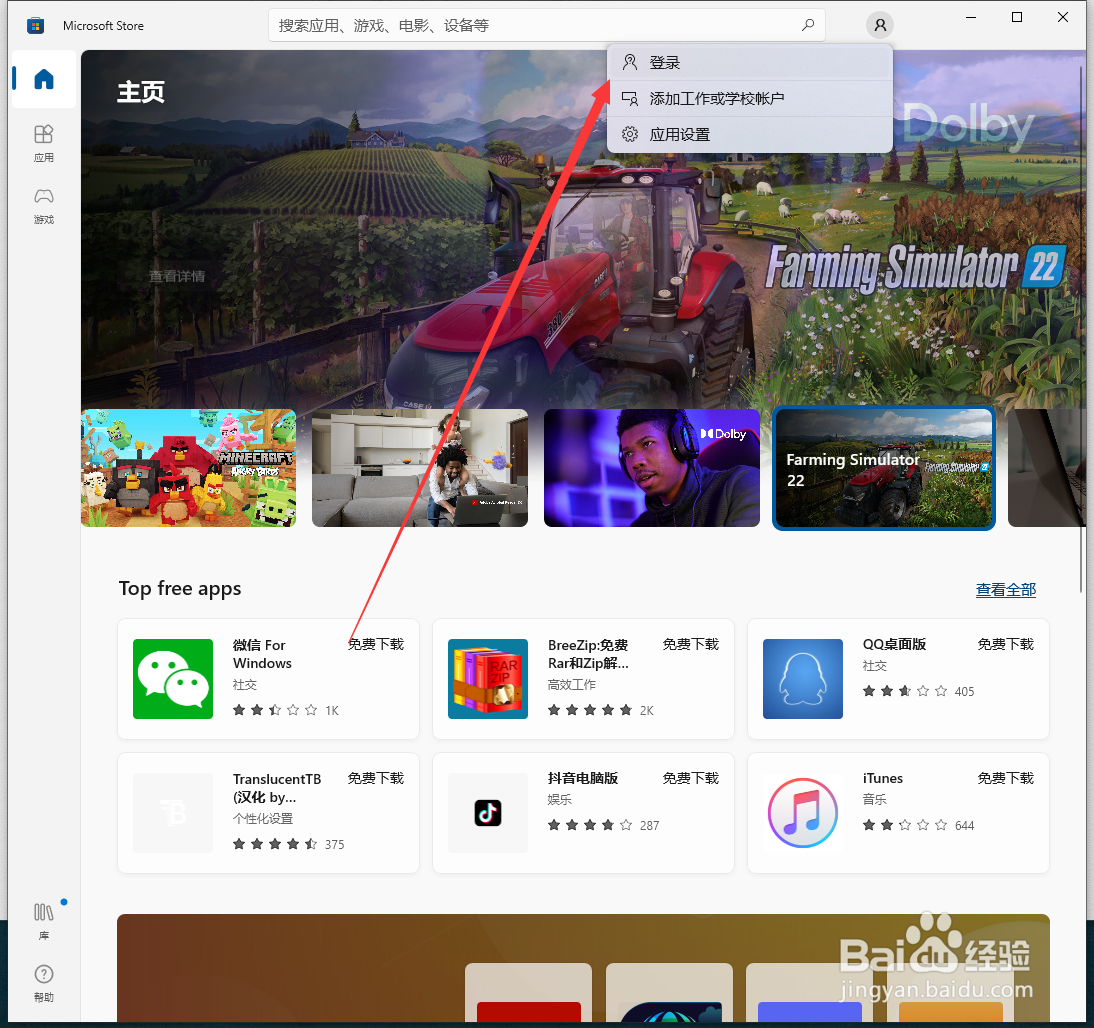The height and width of the screenshot is (1028, 1094).
Task: Select the Minecraft Angry Birds carousel thumbnail
Action: tap(188, 468)
